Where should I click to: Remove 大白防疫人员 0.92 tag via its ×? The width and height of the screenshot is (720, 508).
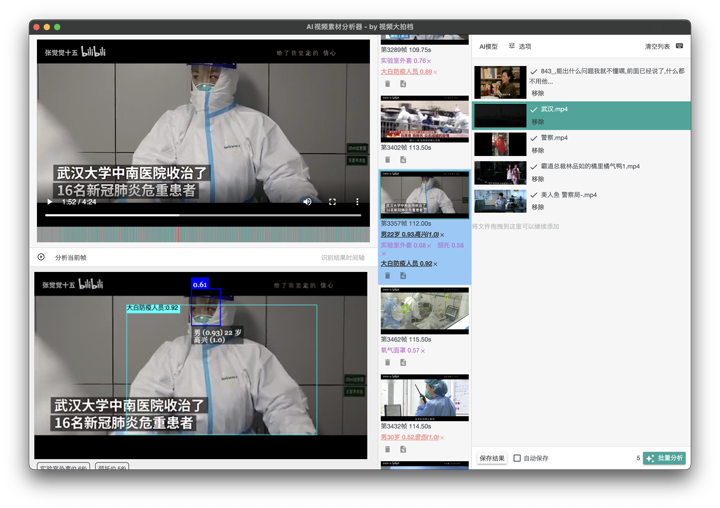435,264
